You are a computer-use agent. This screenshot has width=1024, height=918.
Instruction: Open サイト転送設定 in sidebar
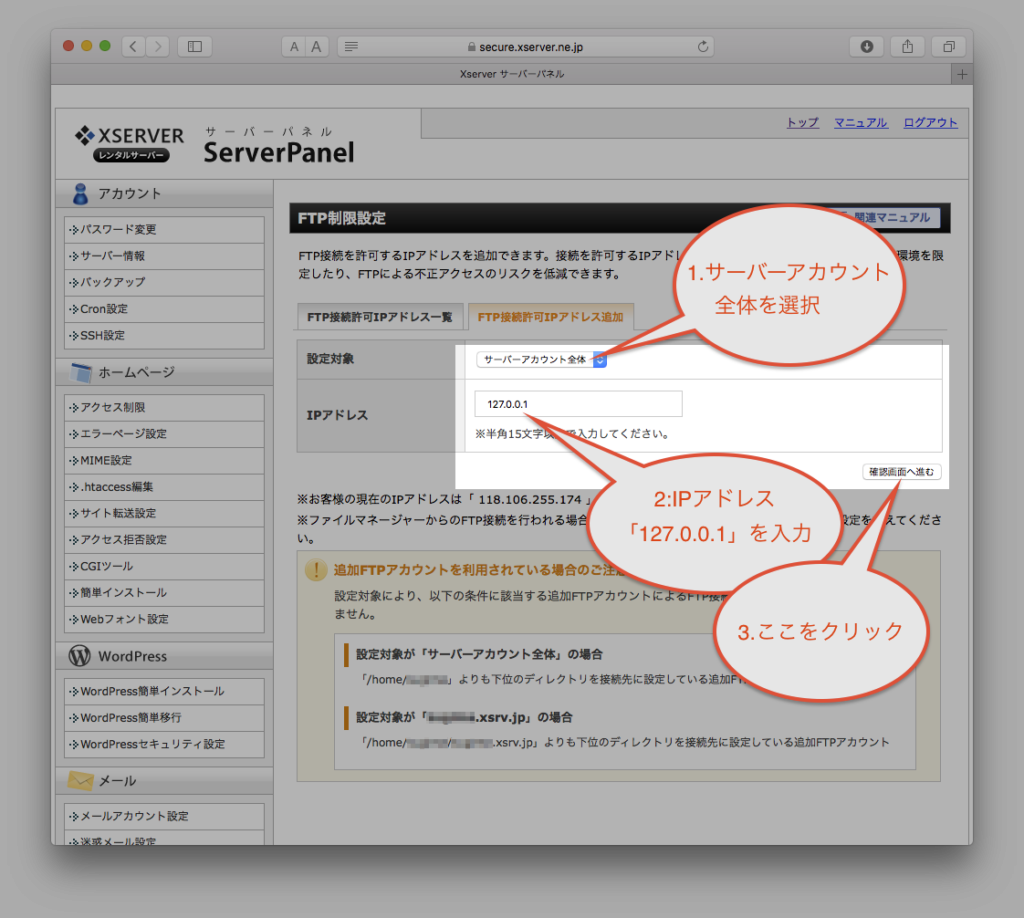click(x=165, y=513)
